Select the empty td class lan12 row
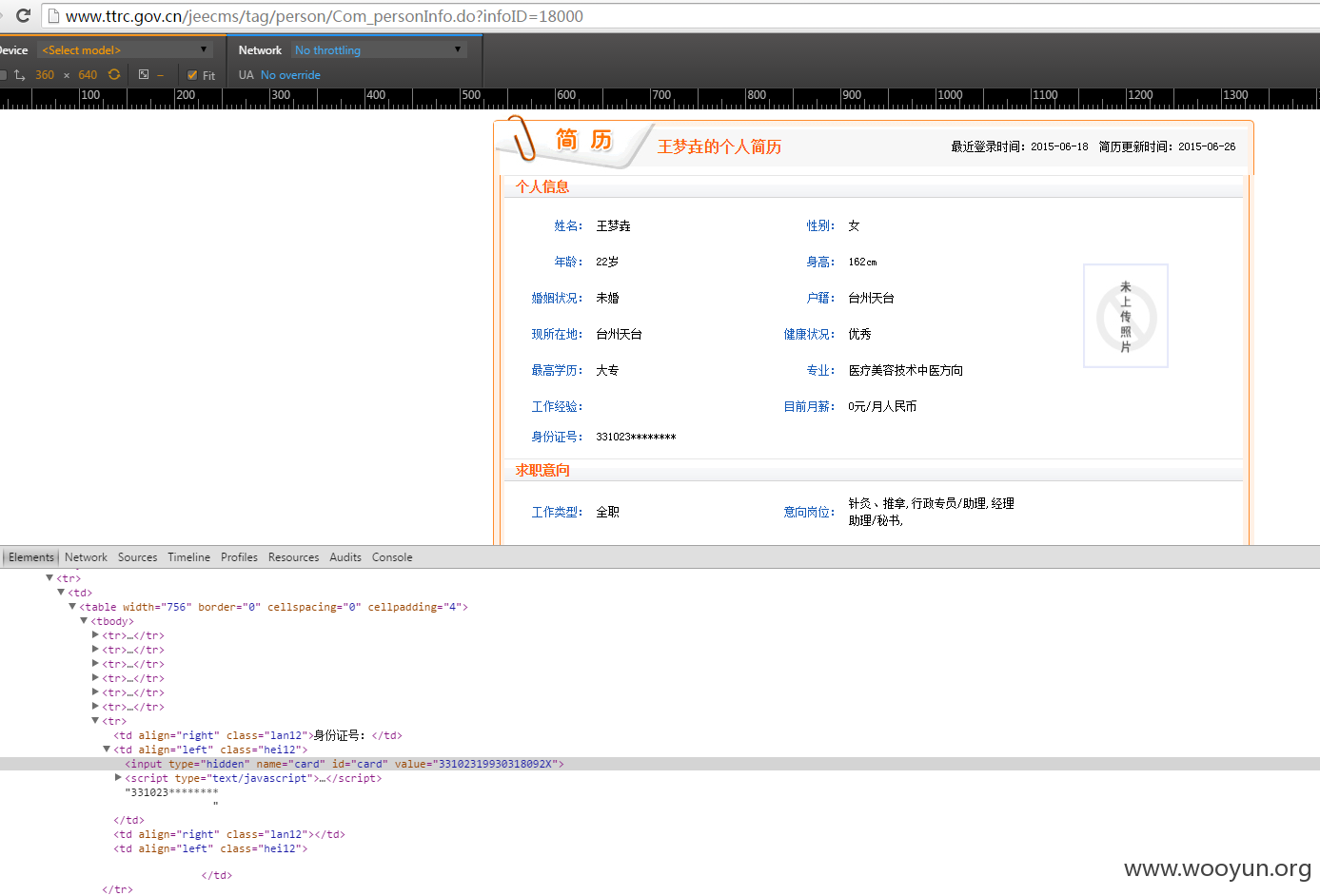This screenshot has width=1320, height=896. coord(229,834)
